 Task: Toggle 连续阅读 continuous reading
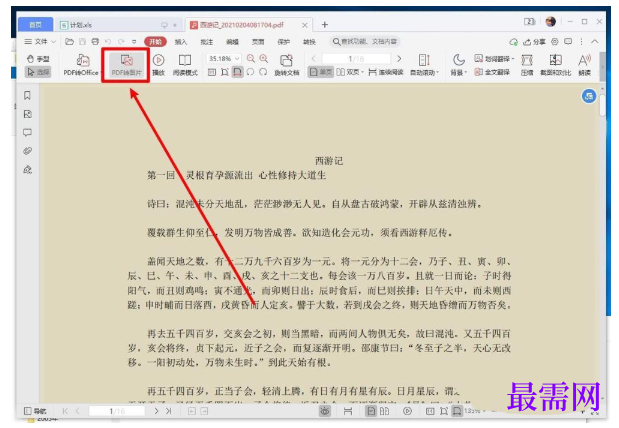coord(386,72)
